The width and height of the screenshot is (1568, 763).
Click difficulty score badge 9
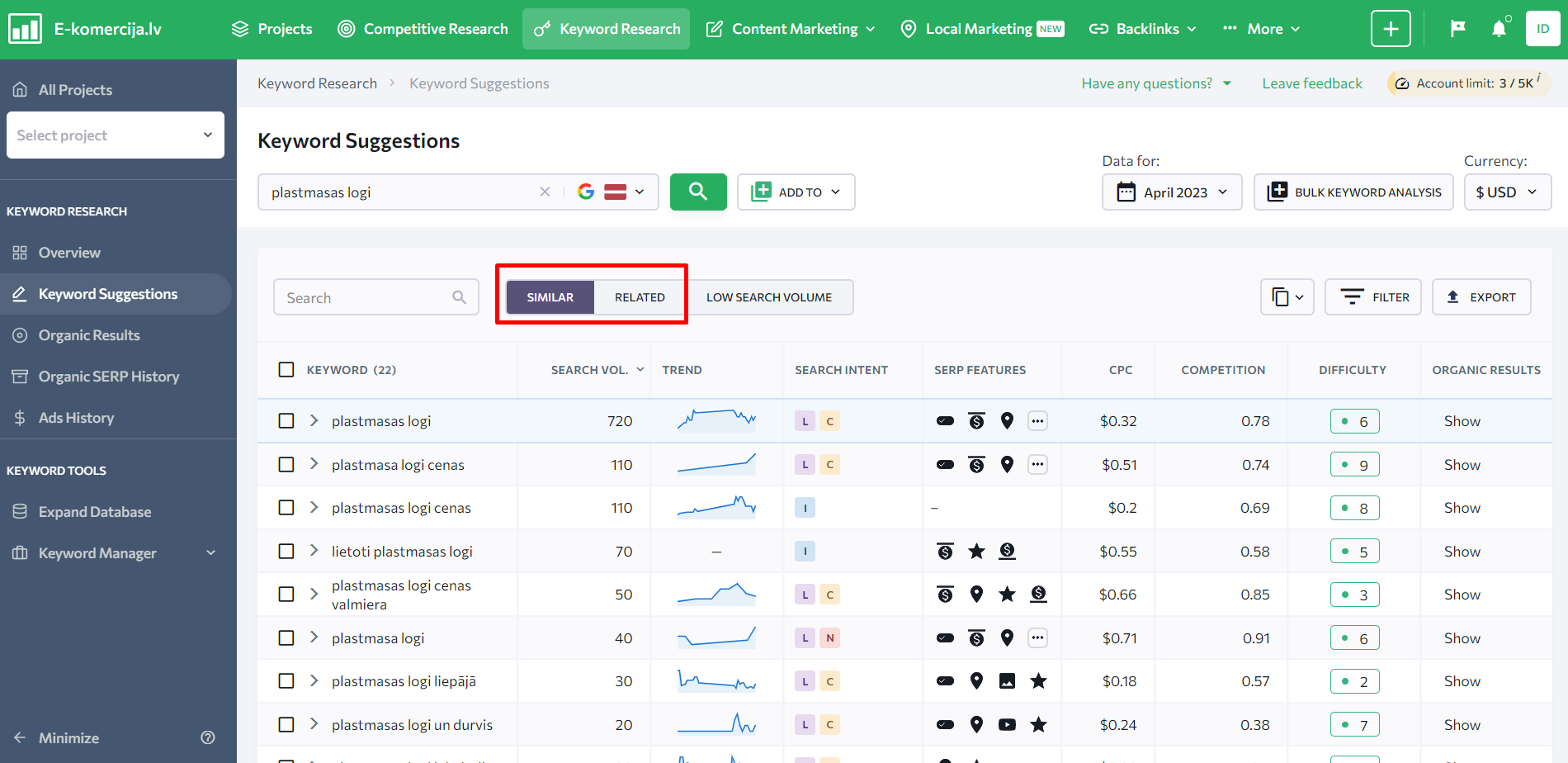[1354, 465]
